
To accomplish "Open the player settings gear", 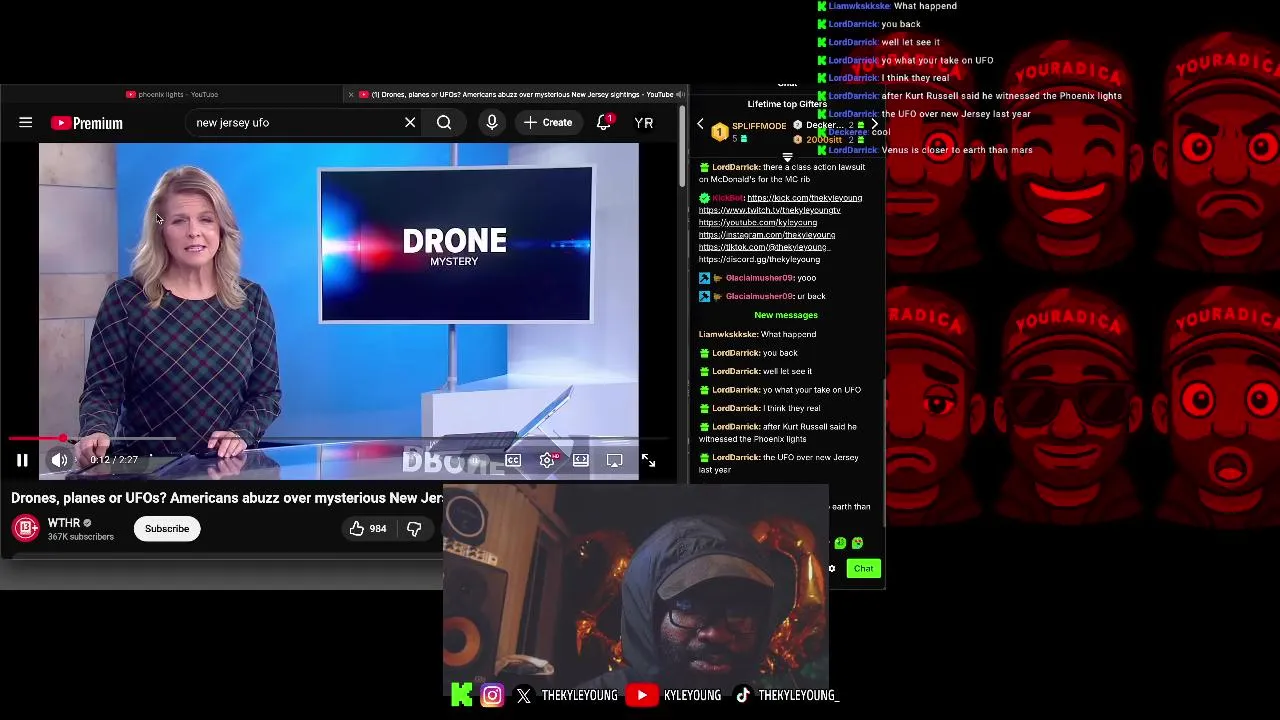I will pos(547,460).
